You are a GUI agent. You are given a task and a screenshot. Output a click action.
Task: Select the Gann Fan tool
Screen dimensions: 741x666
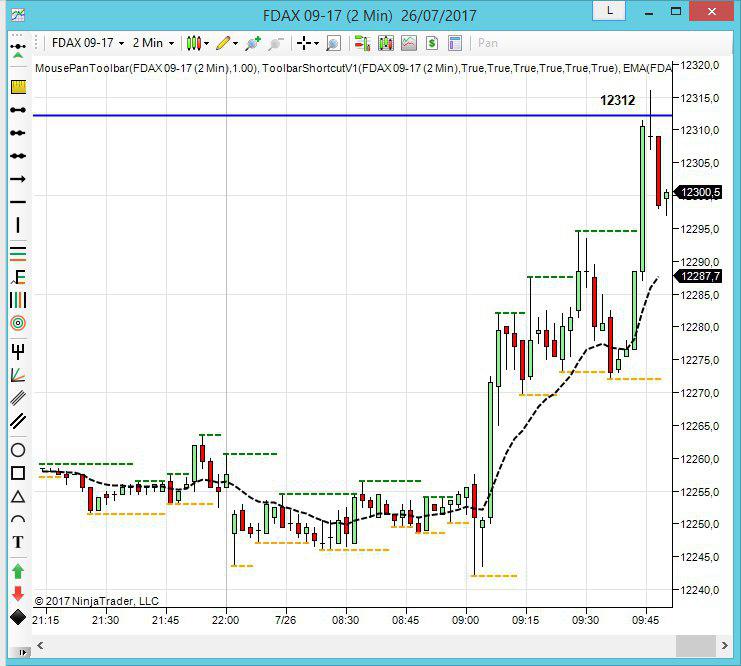coord(18,375)
